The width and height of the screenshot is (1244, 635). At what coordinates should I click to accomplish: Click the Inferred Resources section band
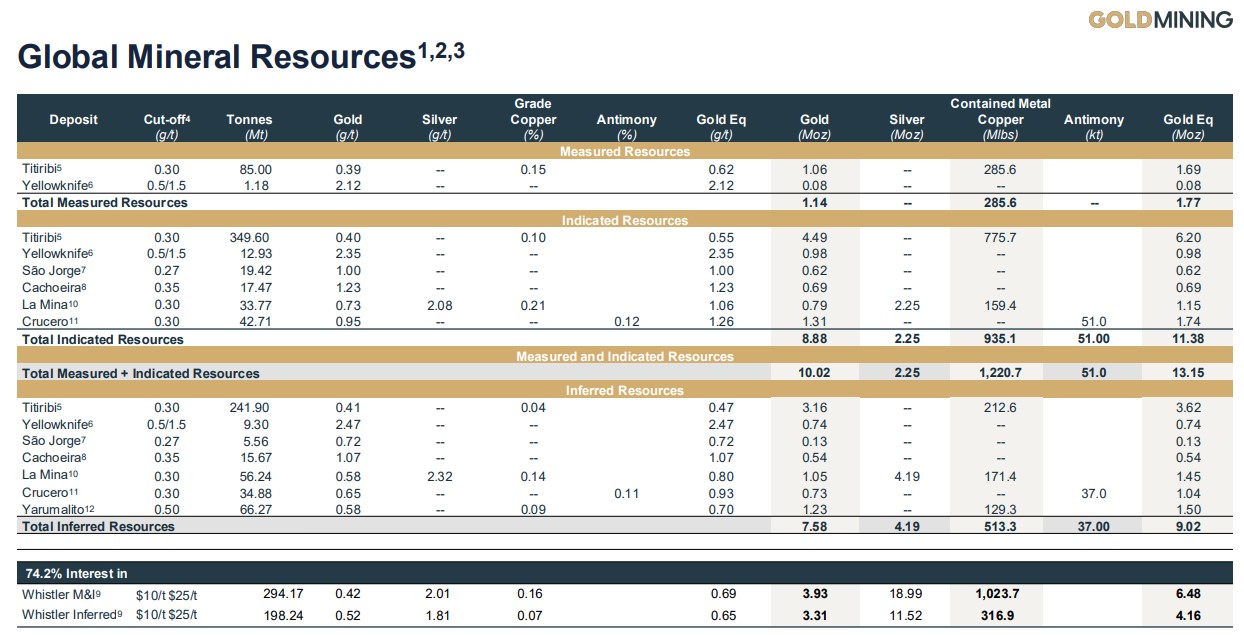tap(625, 390)
